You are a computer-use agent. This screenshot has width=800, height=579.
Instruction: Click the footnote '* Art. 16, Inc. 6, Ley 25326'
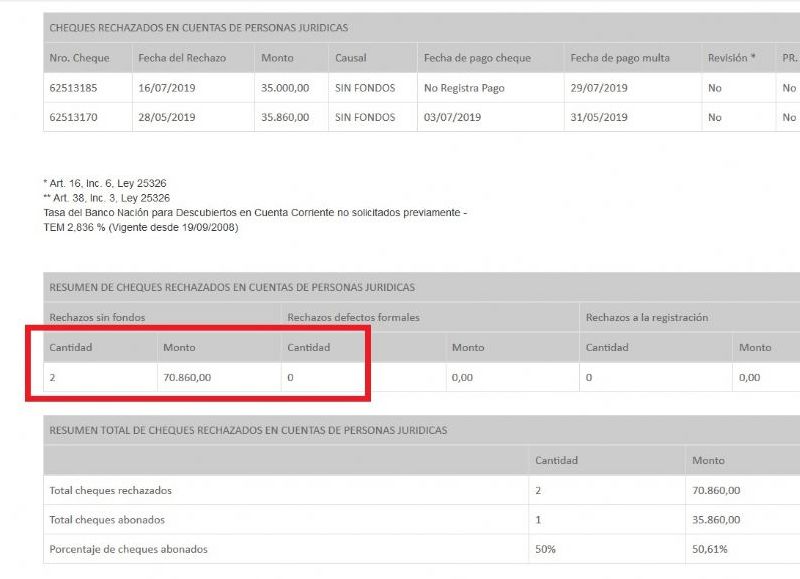(x=105, y=183)
